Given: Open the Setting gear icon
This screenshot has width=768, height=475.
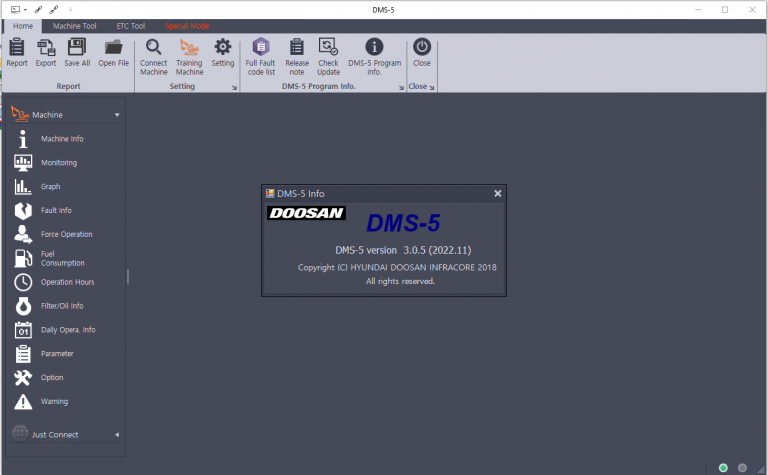Looking at the screenshot, I should tap(223, 47).
